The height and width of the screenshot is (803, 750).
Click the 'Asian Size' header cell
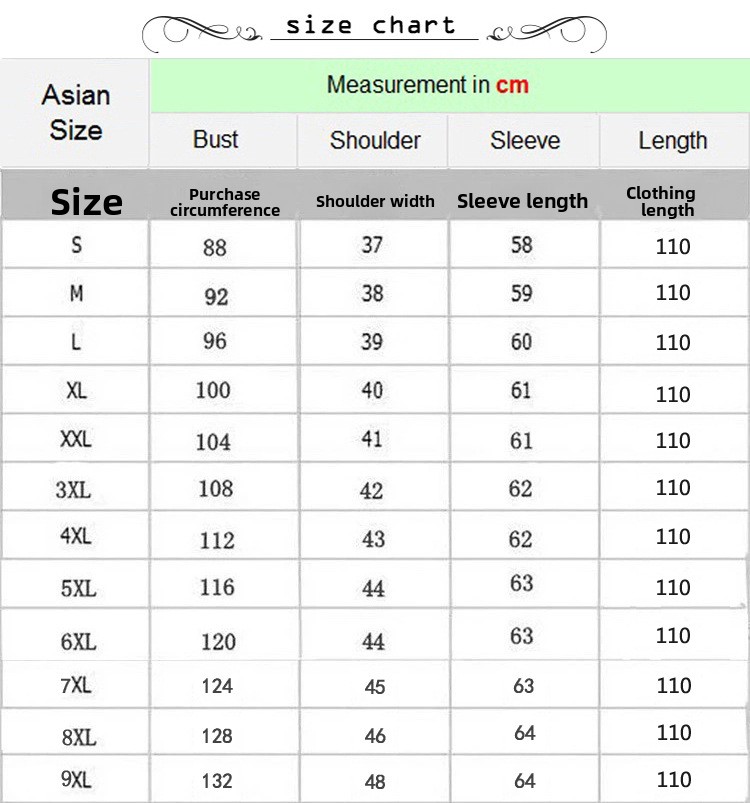(75, 112)
